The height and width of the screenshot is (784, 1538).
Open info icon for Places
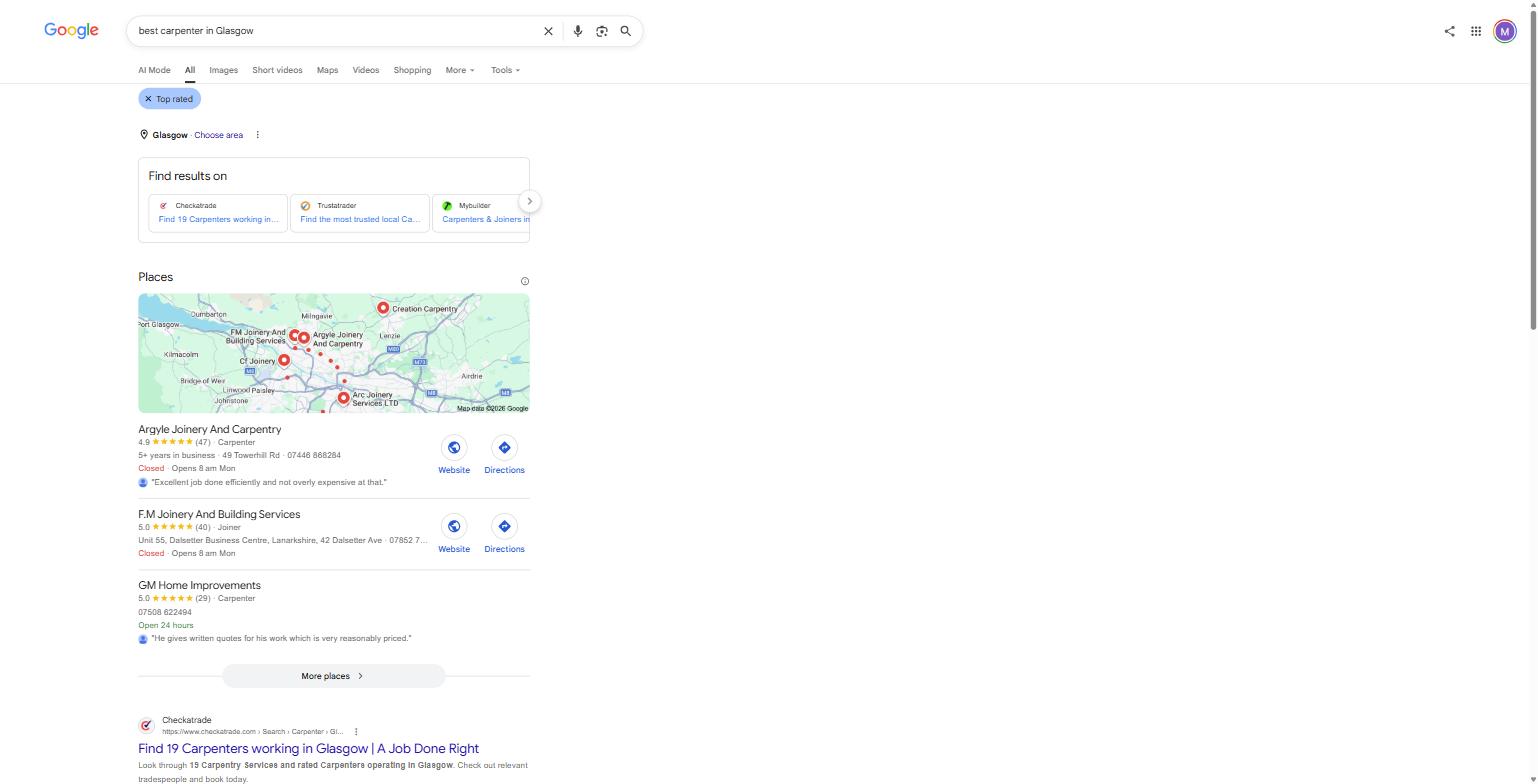(525, 281)
